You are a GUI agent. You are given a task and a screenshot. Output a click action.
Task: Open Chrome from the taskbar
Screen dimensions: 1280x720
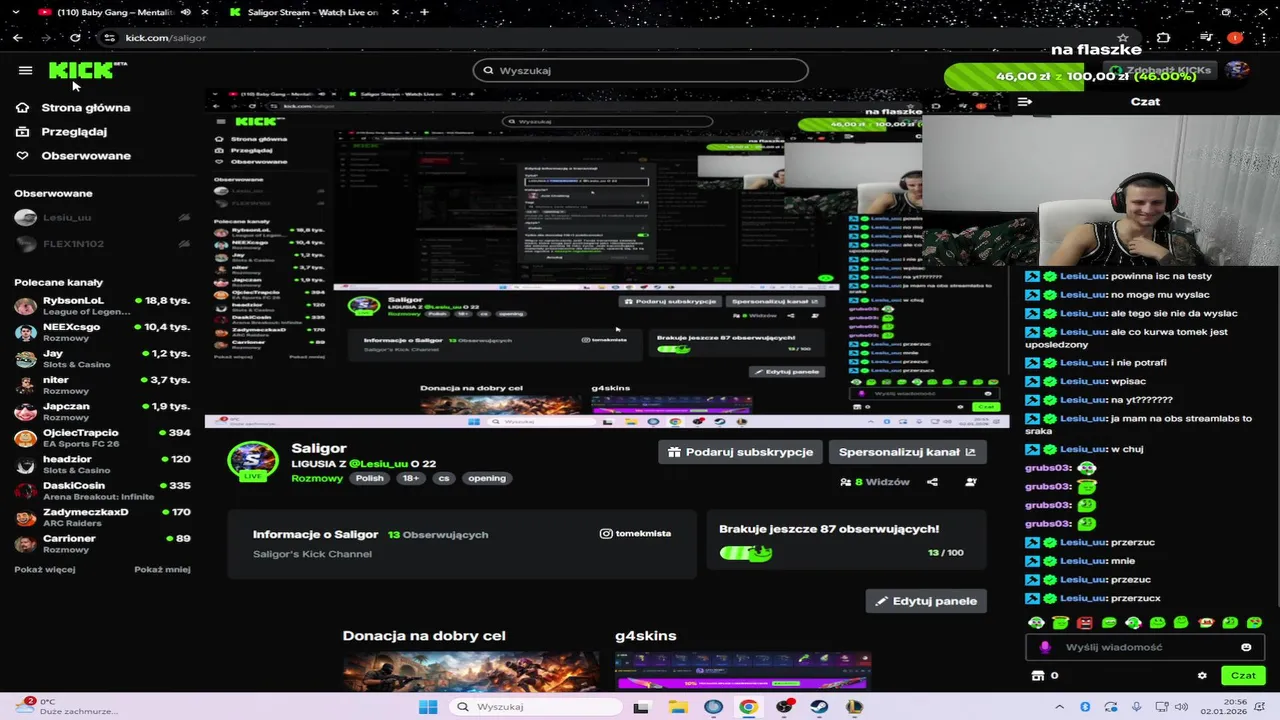[x=748, y=707]
